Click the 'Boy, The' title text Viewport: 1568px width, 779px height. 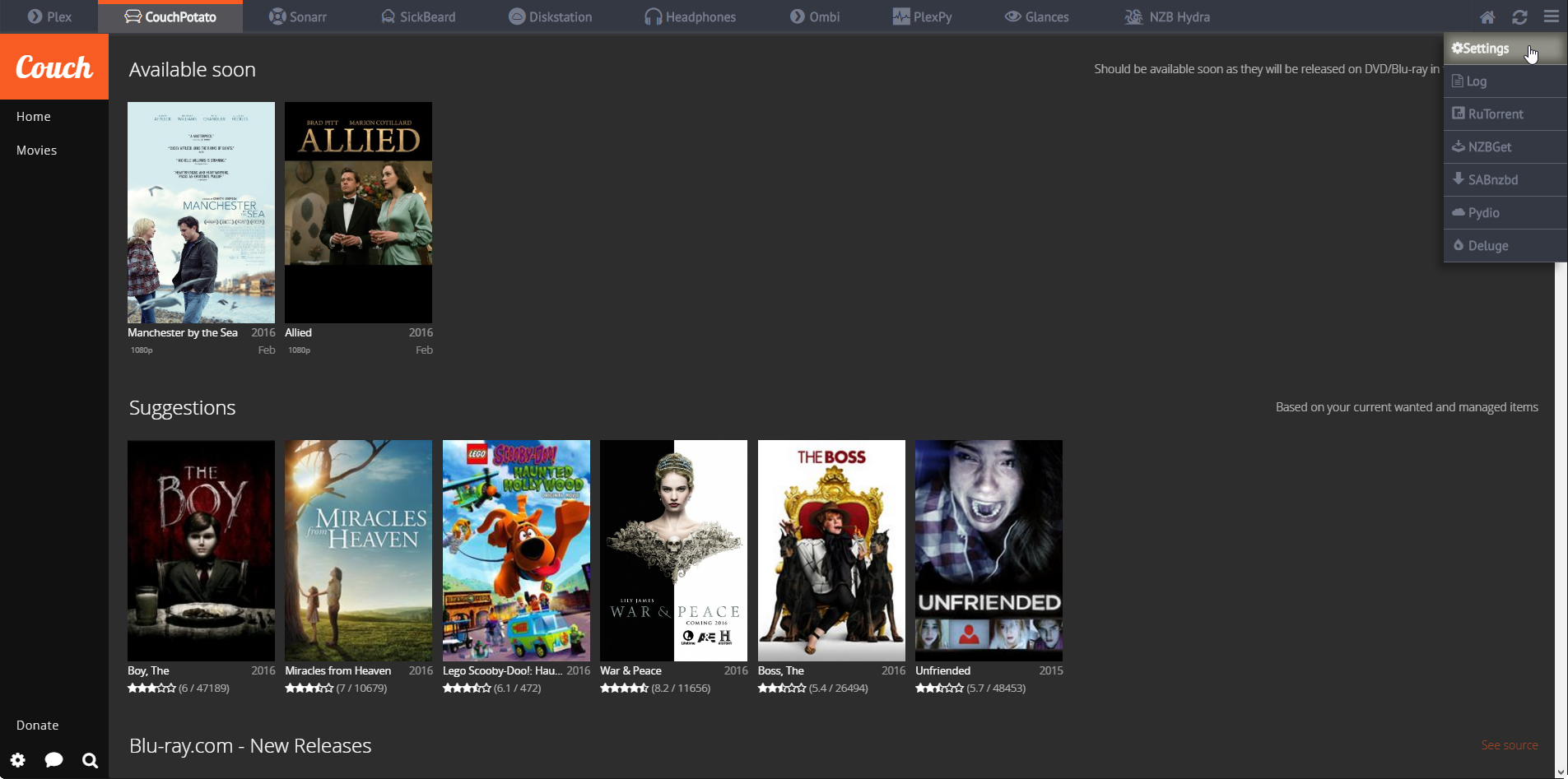pyautogui.click(x=148, y=670)
